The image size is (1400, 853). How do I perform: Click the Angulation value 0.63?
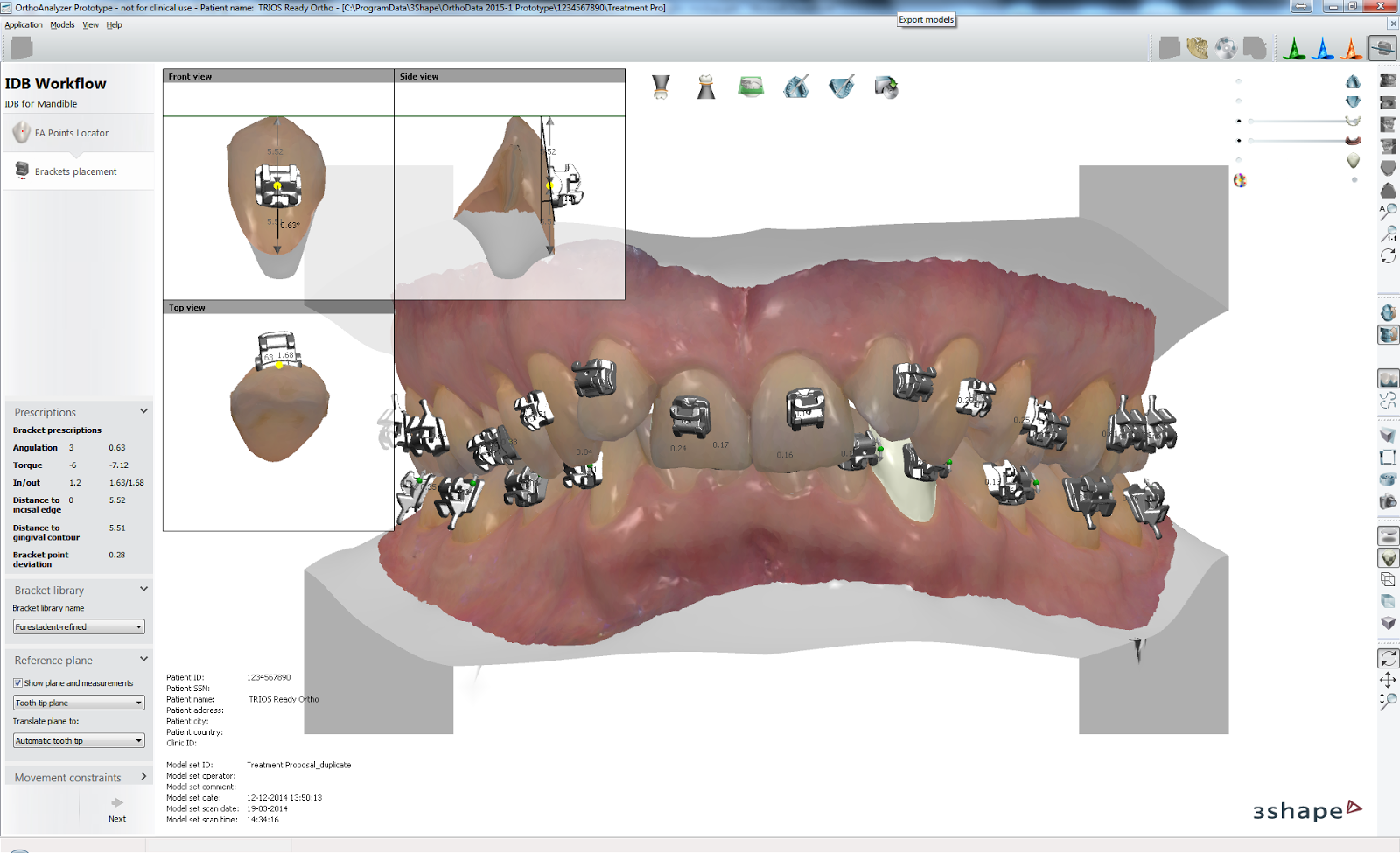click(117, 448)
